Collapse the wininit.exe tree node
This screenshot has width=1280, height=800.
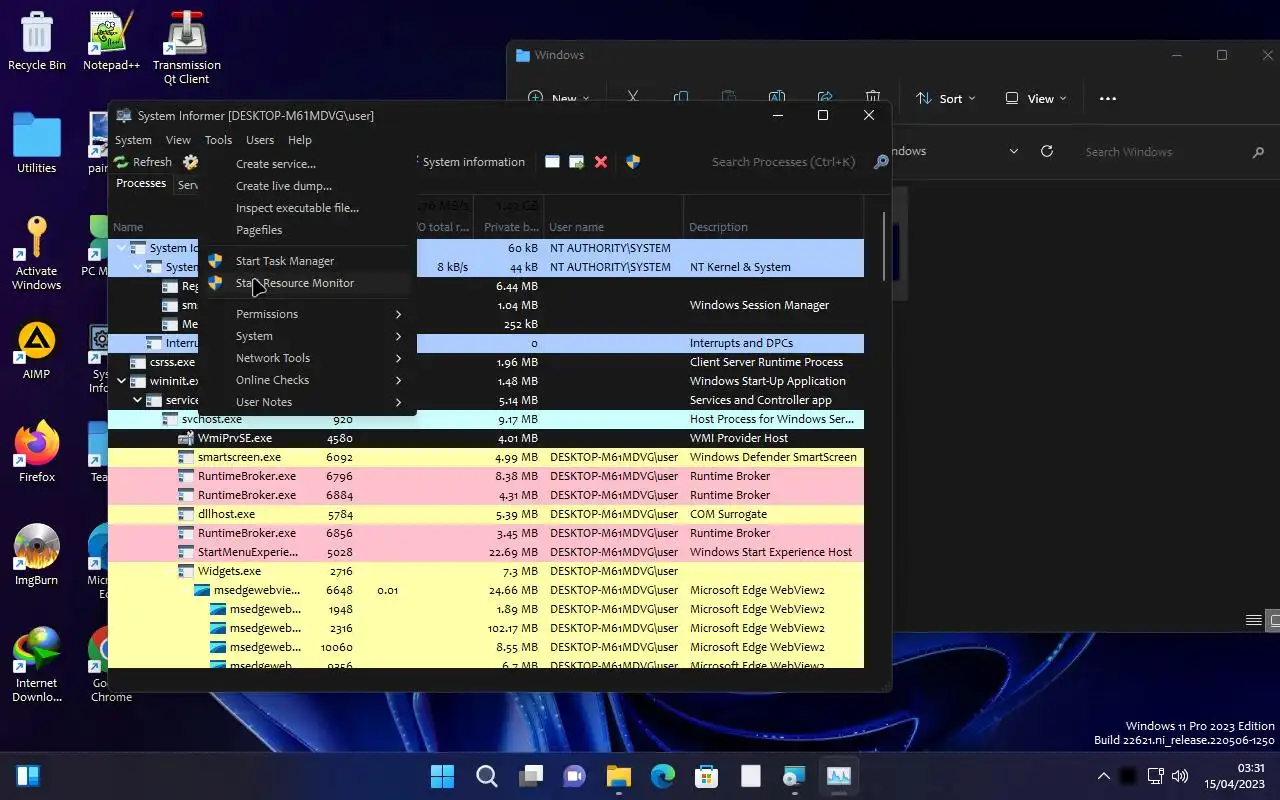pos(122,381)
